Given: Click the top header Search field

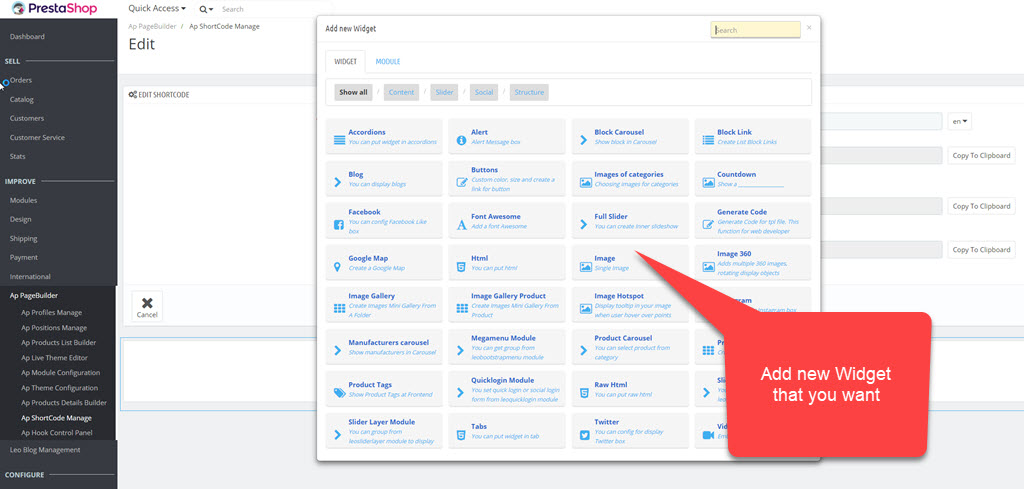Looking at the screenshot, I should [x=274, y=9].
